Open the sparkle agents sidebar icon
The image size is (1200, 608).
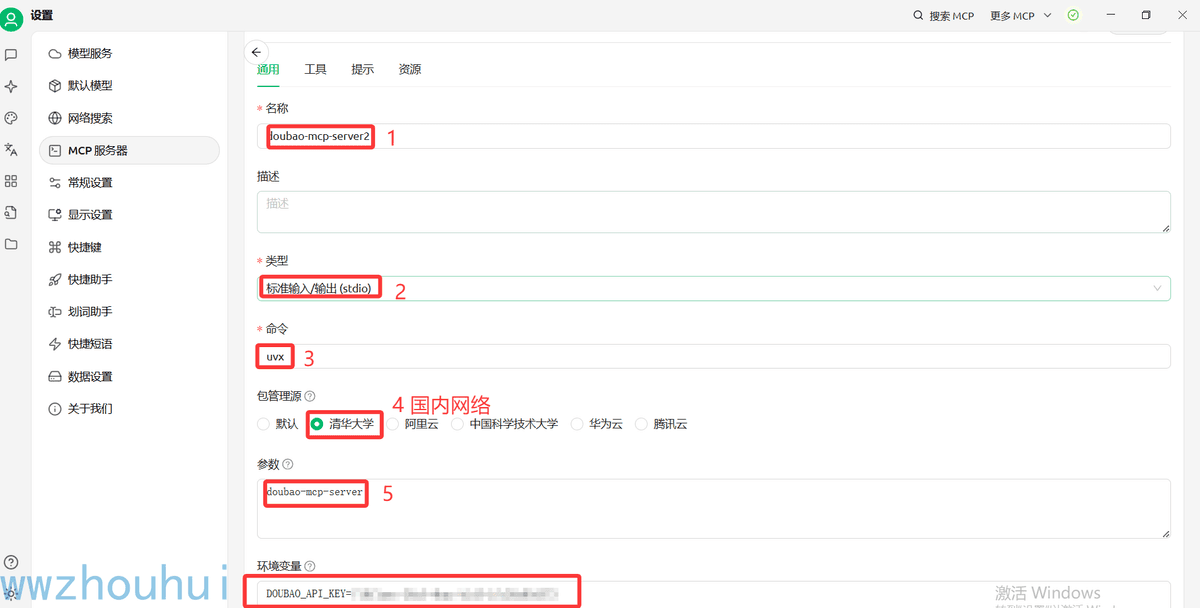[11, 86]
